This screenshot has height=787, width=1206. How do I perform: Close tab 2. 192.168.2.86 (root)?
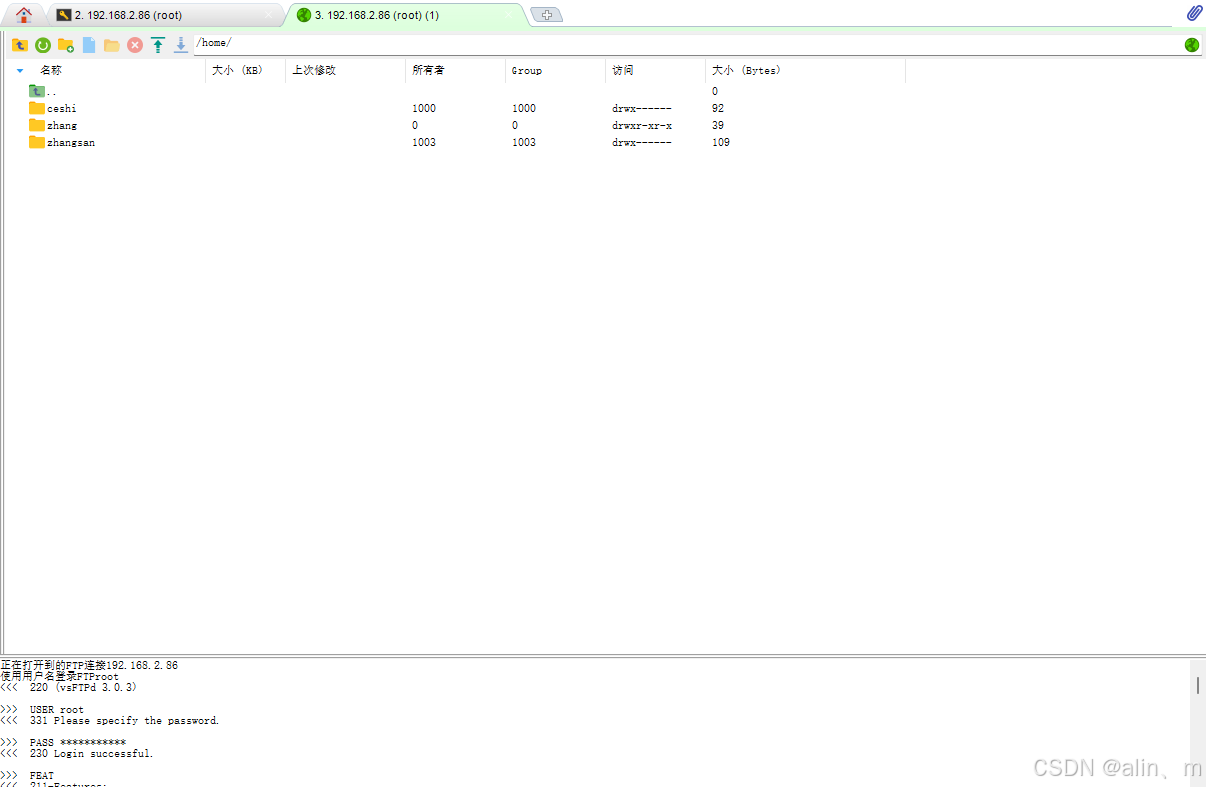pyautogui.click(x=267, y=16)
